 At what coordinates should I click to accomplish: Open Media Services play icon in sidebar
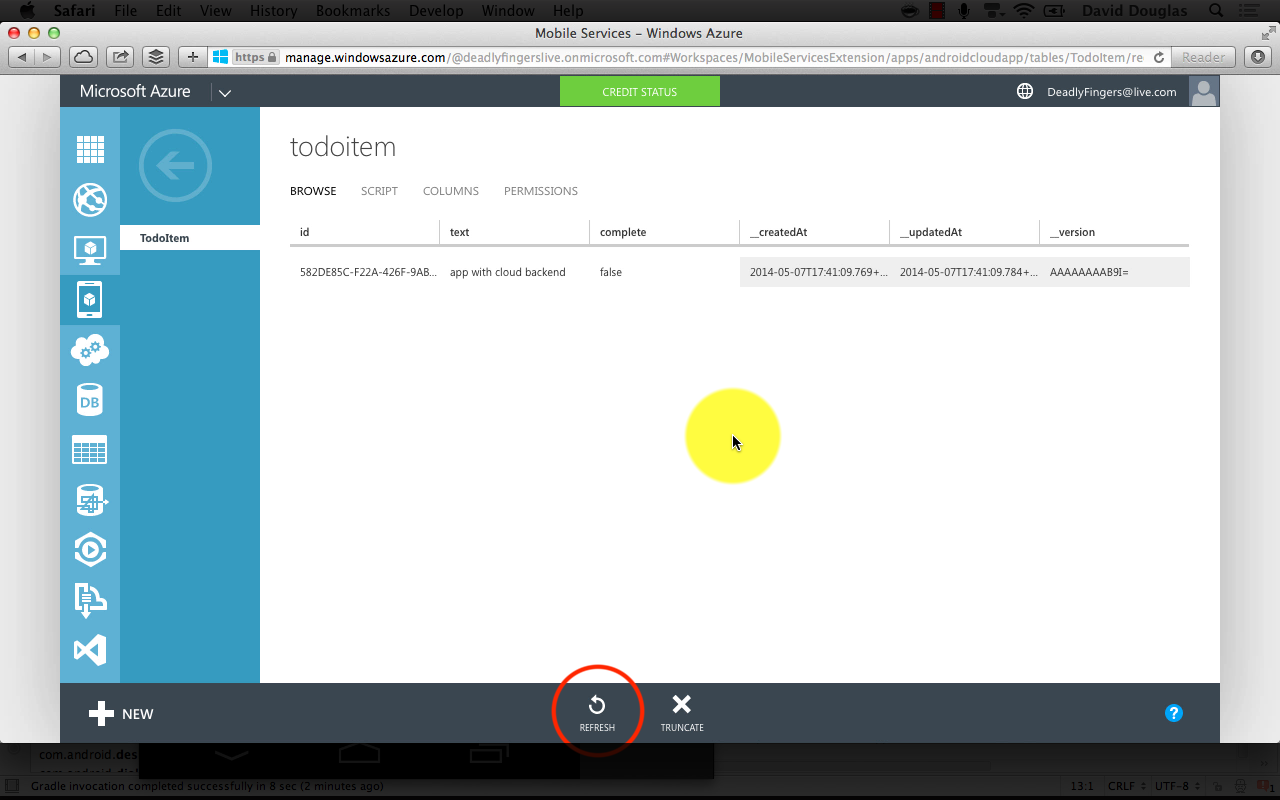pyautogui.click(x=90, y=550)
